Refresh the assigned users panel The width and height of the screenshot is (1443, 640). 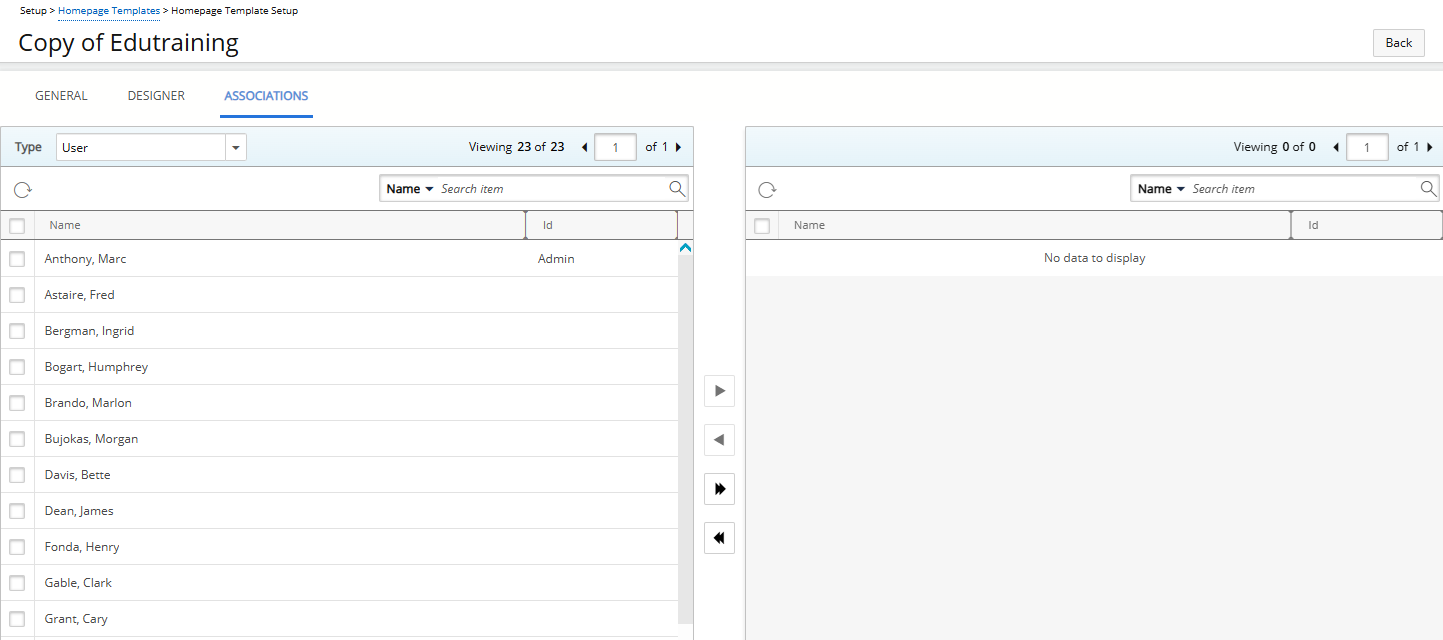[767, 189]
